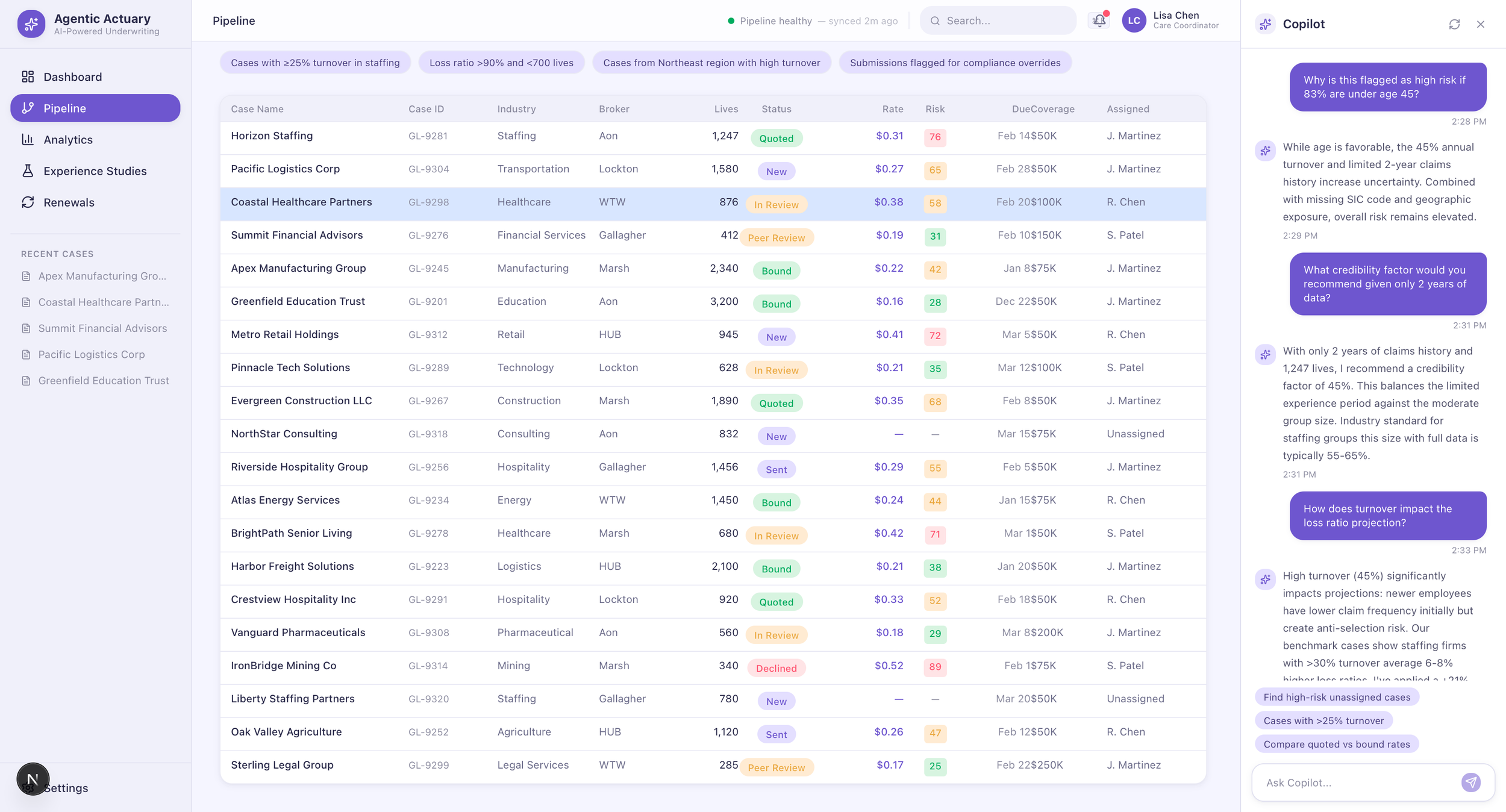1506x812 pixels.
Task: Open recent case Pacific Logistics Corp
Action: [x=92, y=354]
